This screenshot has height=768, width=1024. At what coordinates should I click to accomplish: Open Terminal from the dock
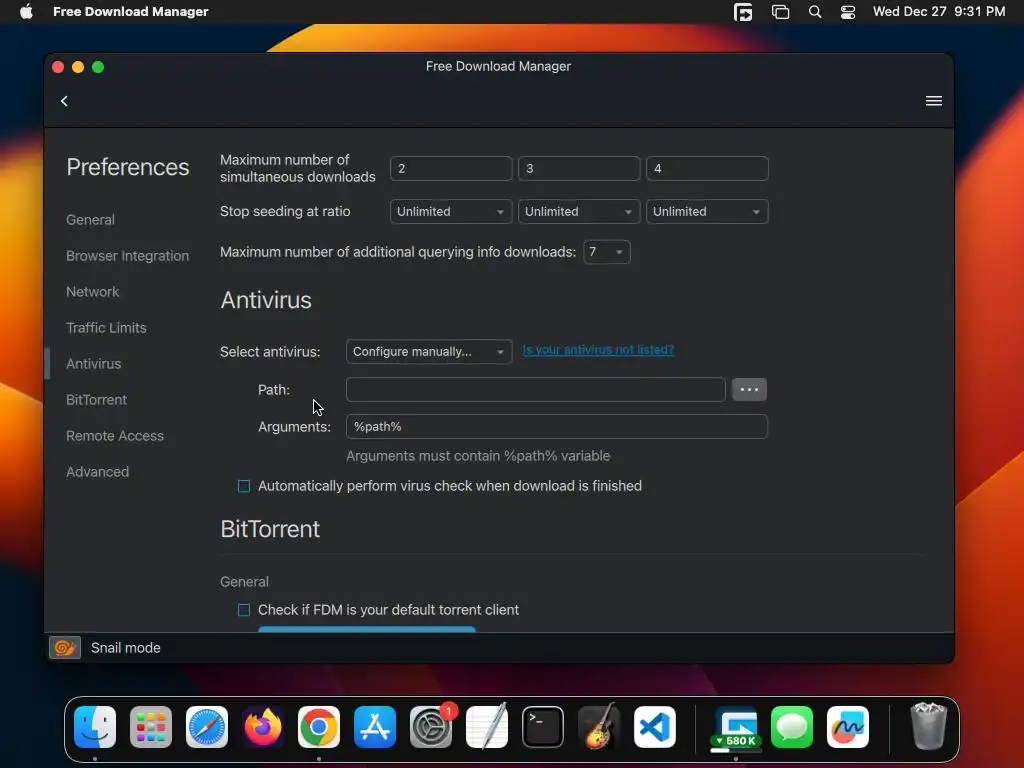click(x=543, y=727)
